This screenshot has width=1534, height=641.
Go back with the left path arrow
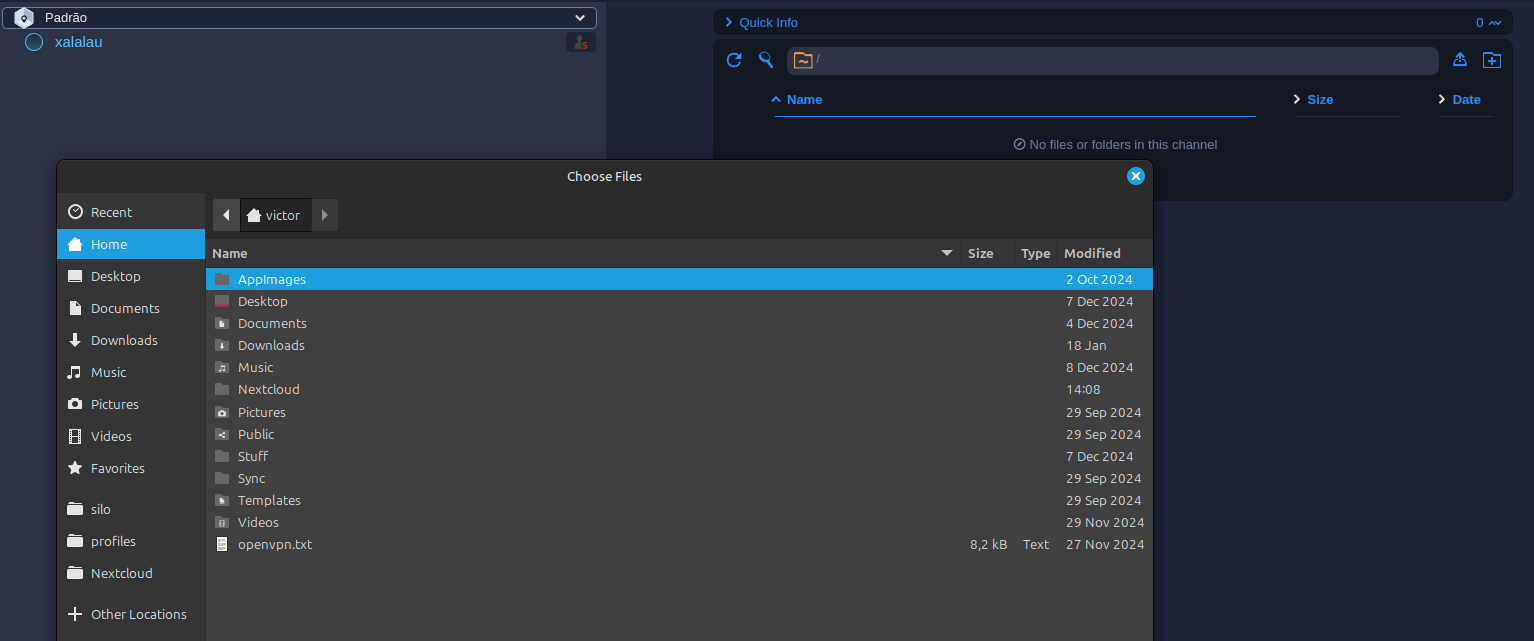tap(227, 215)
